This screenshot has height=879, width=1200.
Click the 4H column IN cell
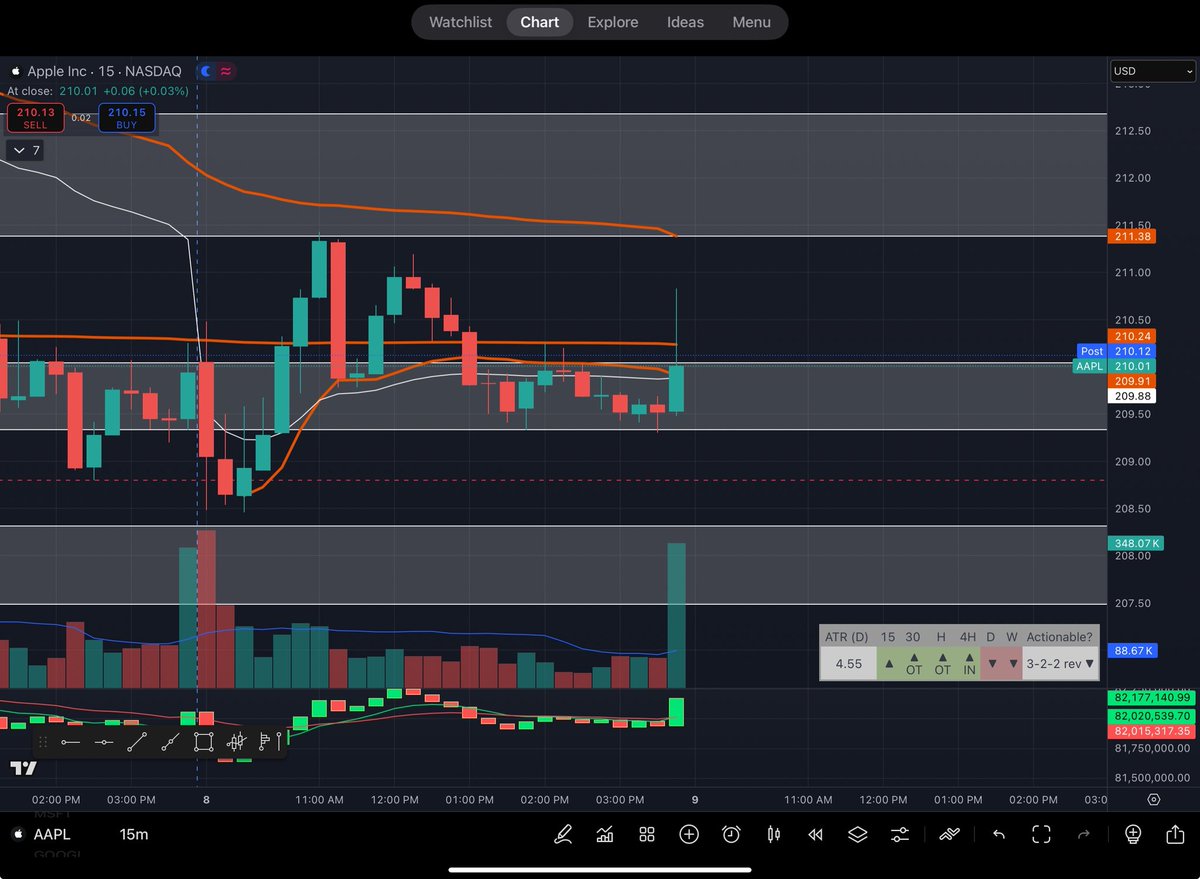(x=969, y=663)
